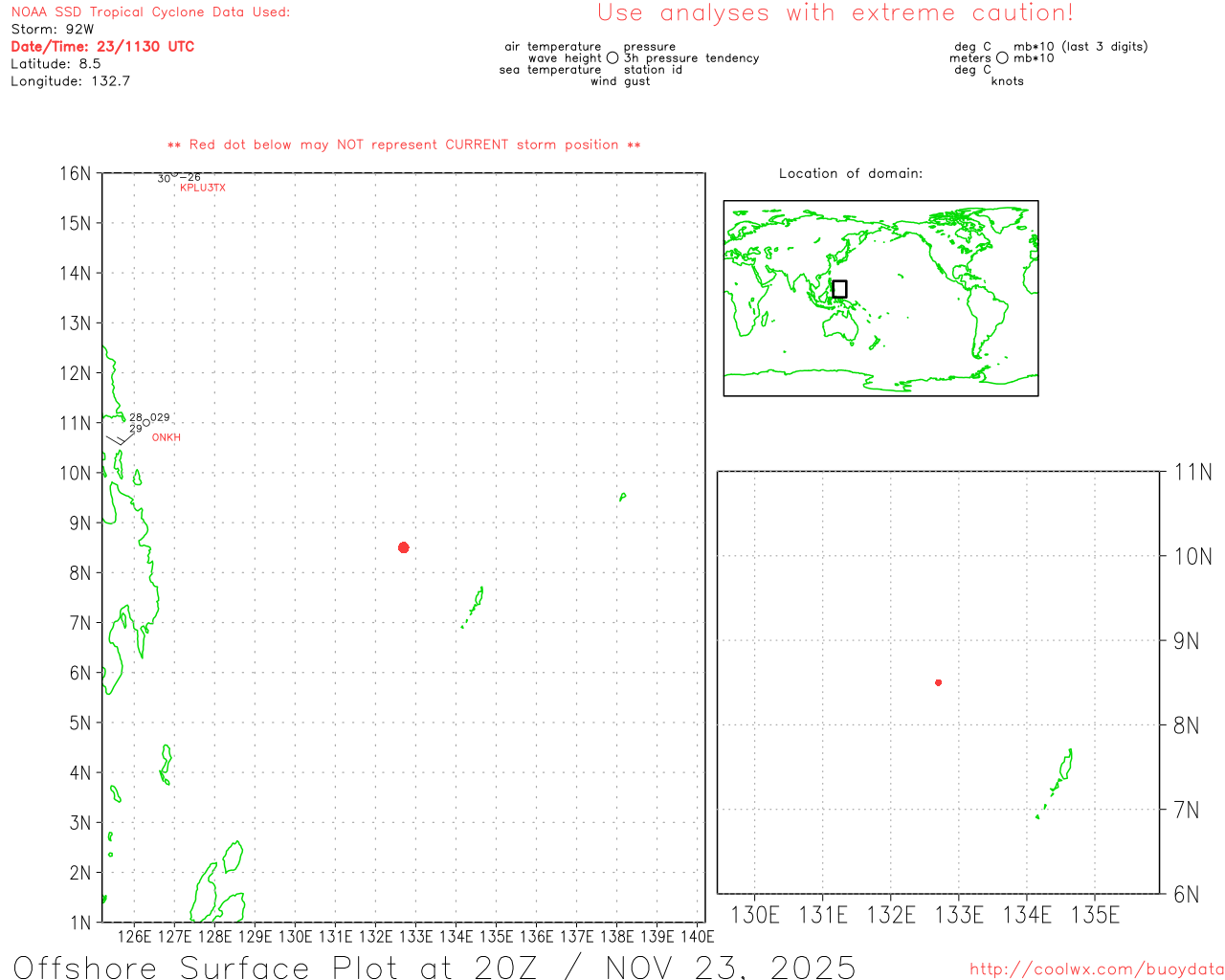Click the Offshore Surface Plot title text

pyautogui.click(x=434, y=967)
